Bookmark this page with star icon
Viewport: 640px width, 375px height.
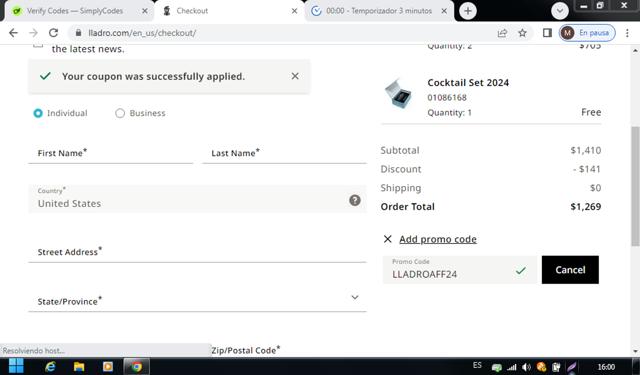pos(522,33)
